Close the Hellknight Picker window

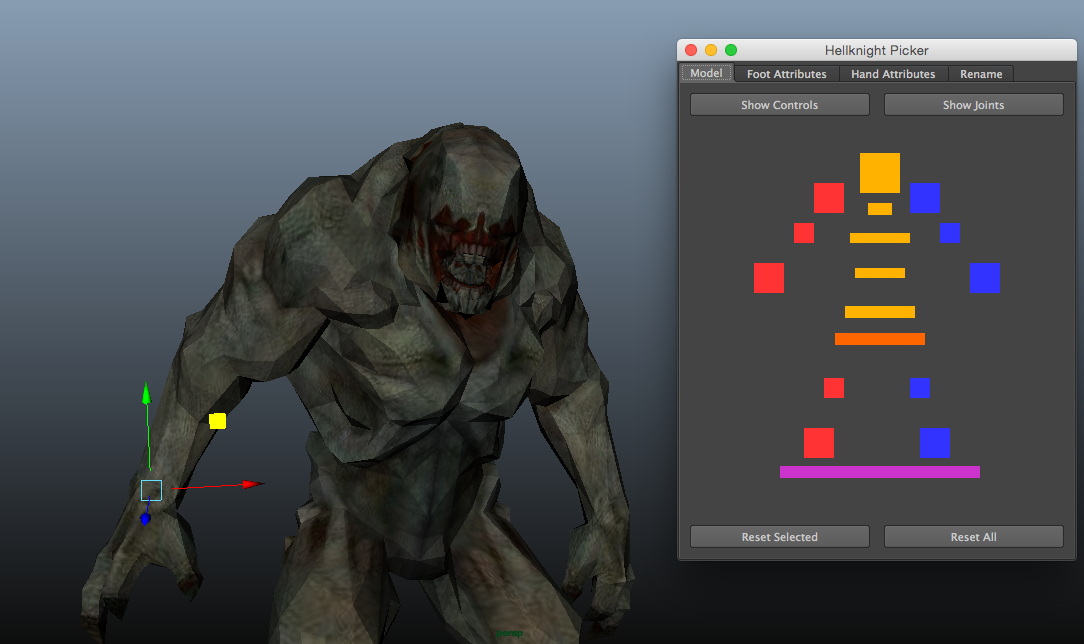point(691,50)
